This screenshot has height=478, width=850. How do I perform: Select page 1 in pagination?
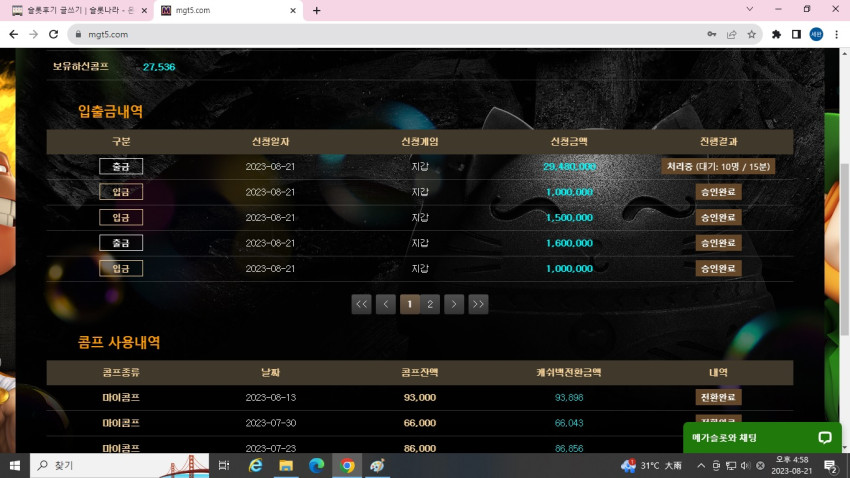pos(409,304)
